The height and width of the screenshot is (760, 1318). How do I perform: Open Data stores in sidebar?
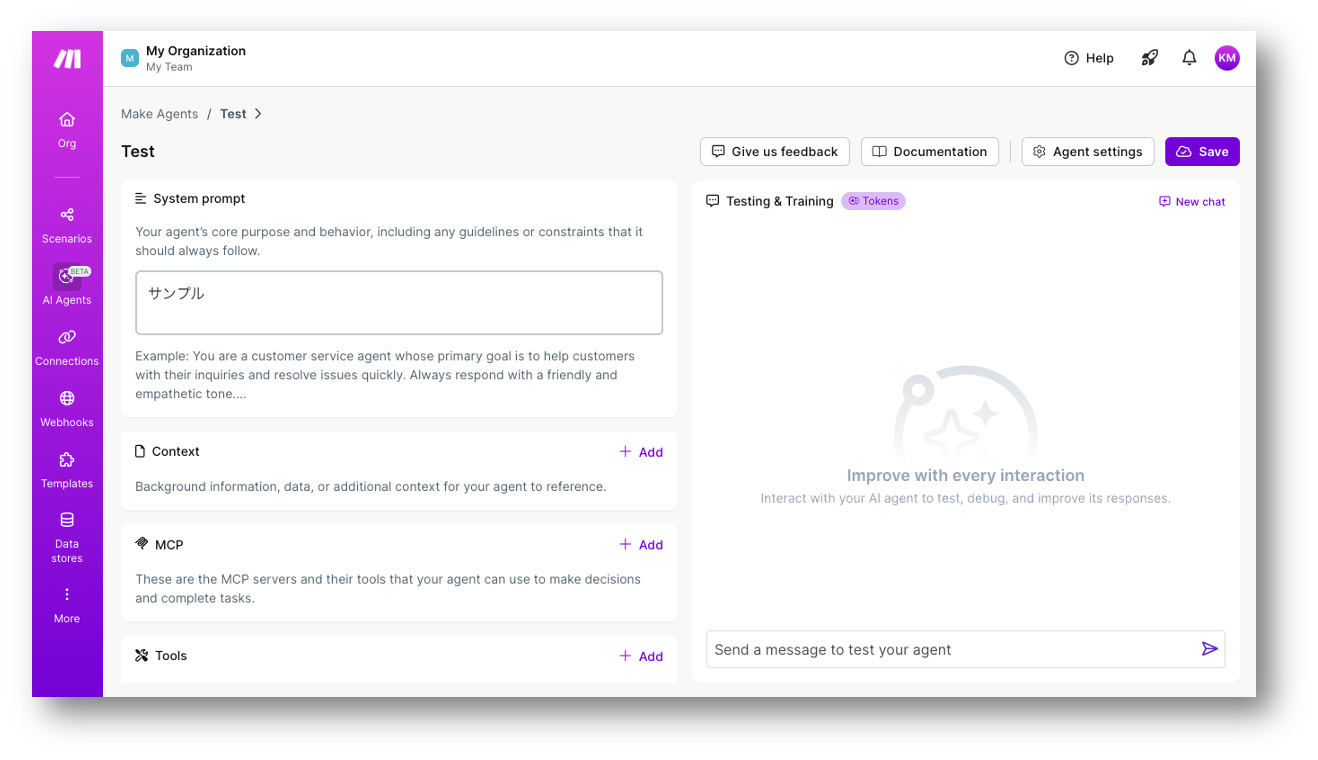click(67, 520)
